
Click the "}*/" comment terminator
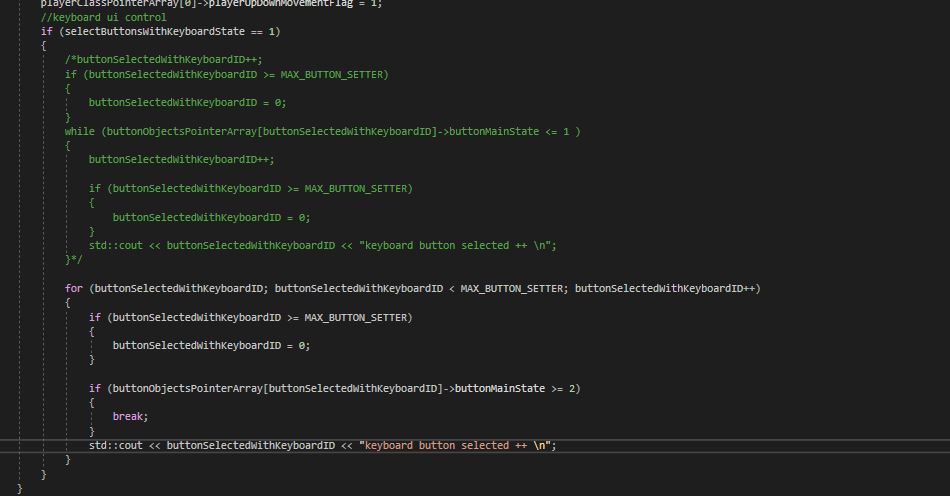tap(73, 260)
